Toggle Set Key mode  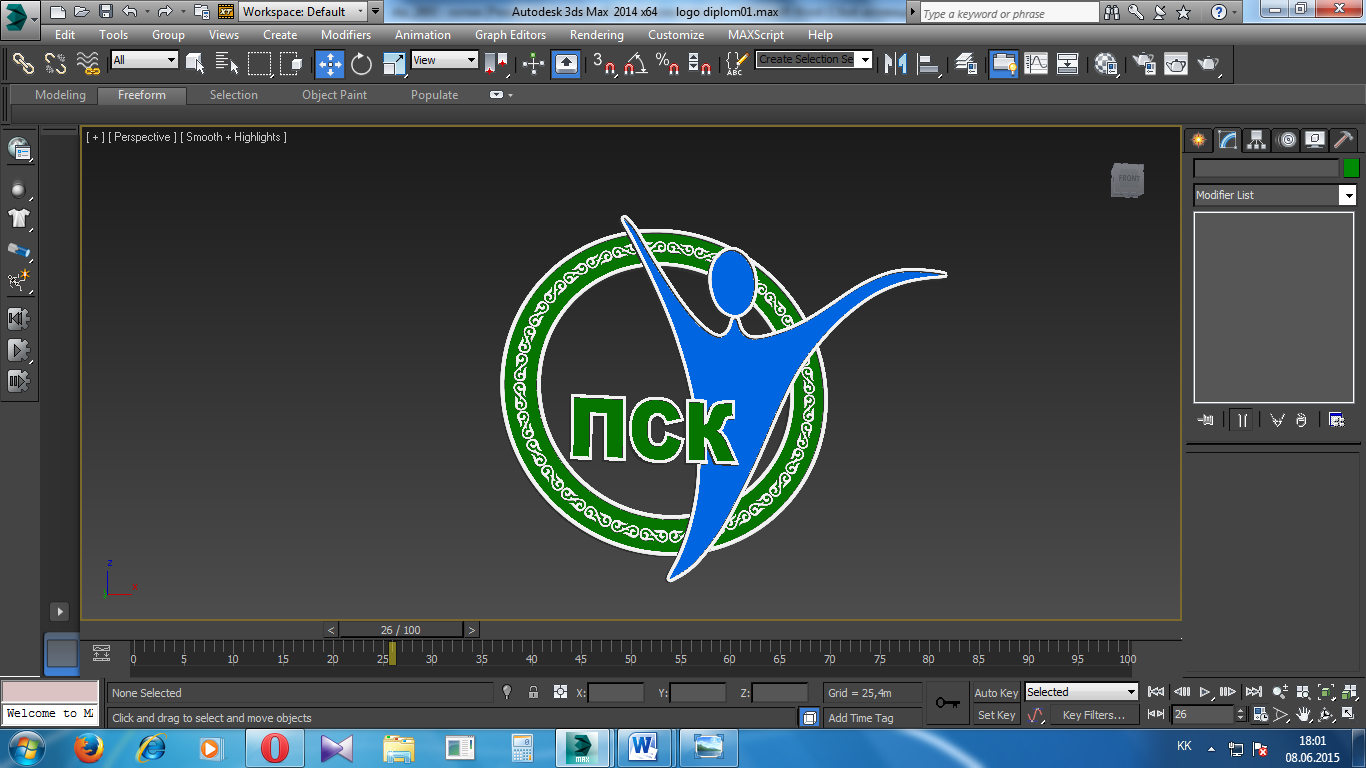pyautogui.click(x=996, y=715)
